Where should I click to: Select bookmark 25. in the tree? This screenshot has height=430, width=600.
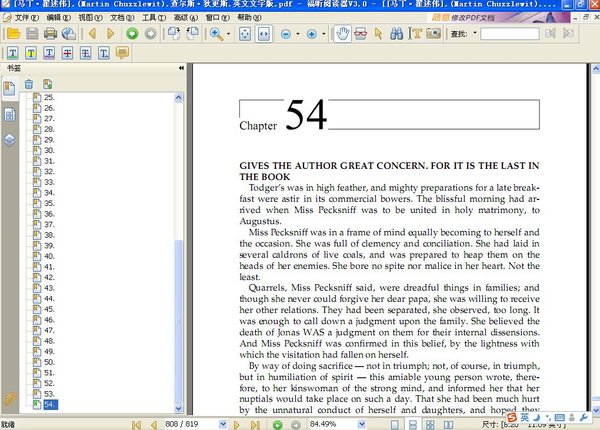tap(49, 97)
